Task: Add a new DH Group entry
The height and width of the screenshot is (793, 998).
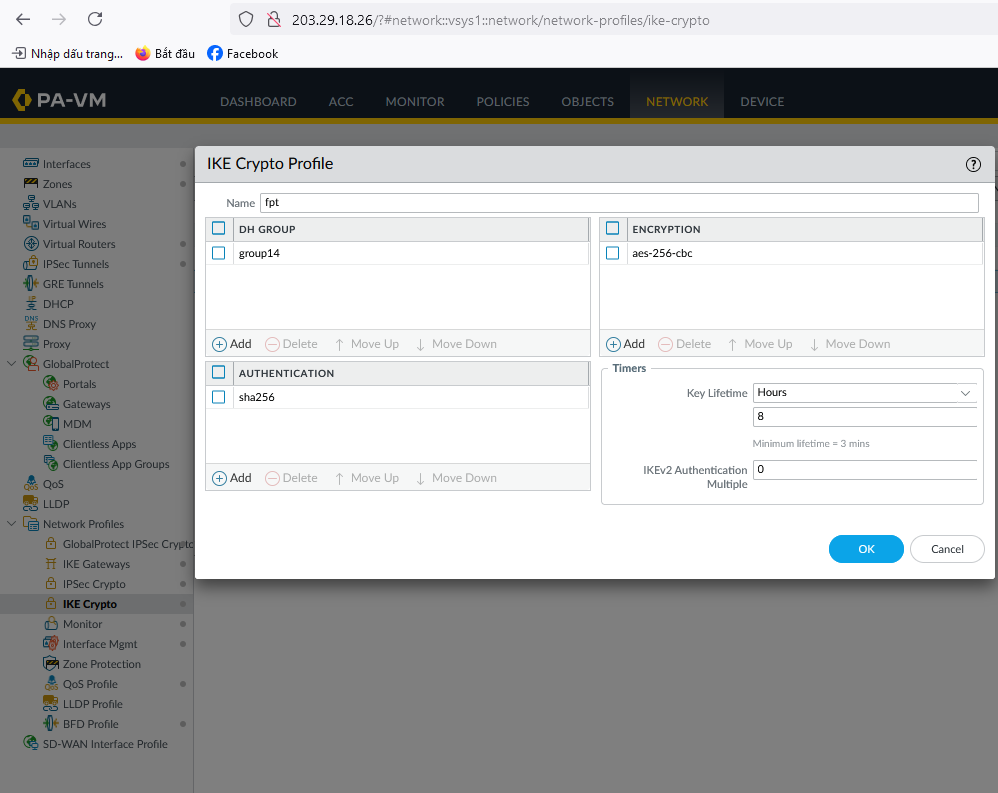Action: [x=232, y=344]
